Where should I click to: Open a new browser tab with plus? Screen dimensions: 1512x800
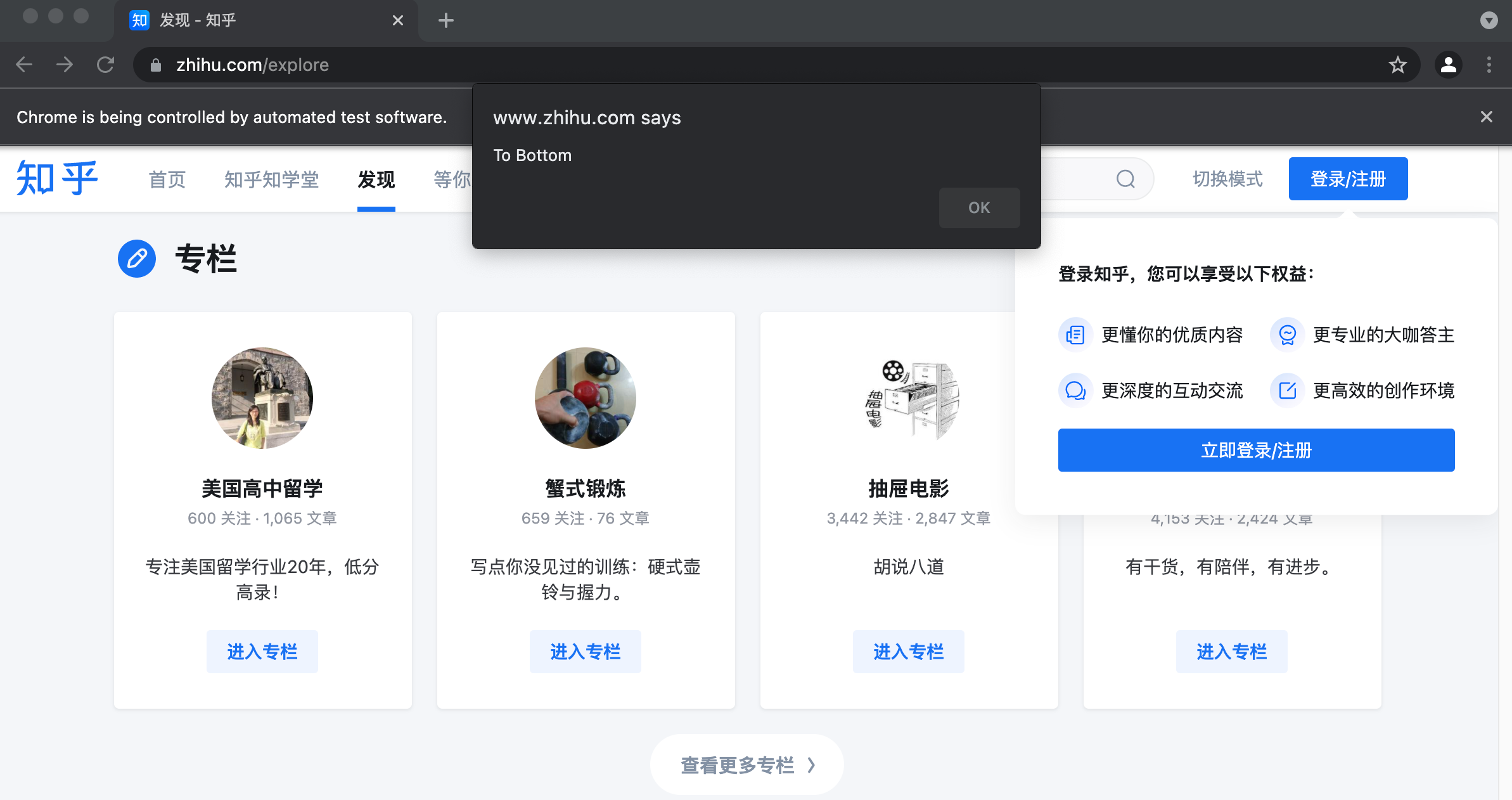click(x=445, y=20)
